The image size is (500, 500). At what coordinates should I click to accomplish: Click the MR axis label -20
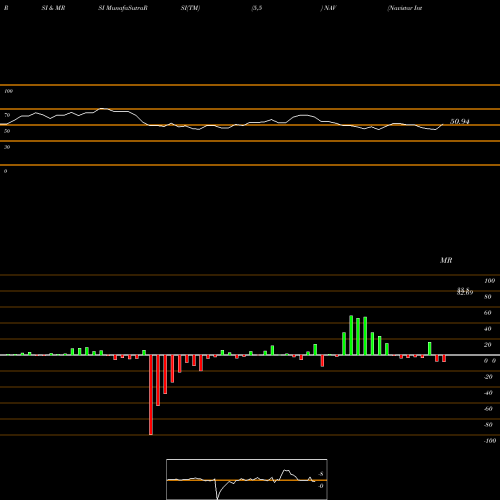point(488,377)
